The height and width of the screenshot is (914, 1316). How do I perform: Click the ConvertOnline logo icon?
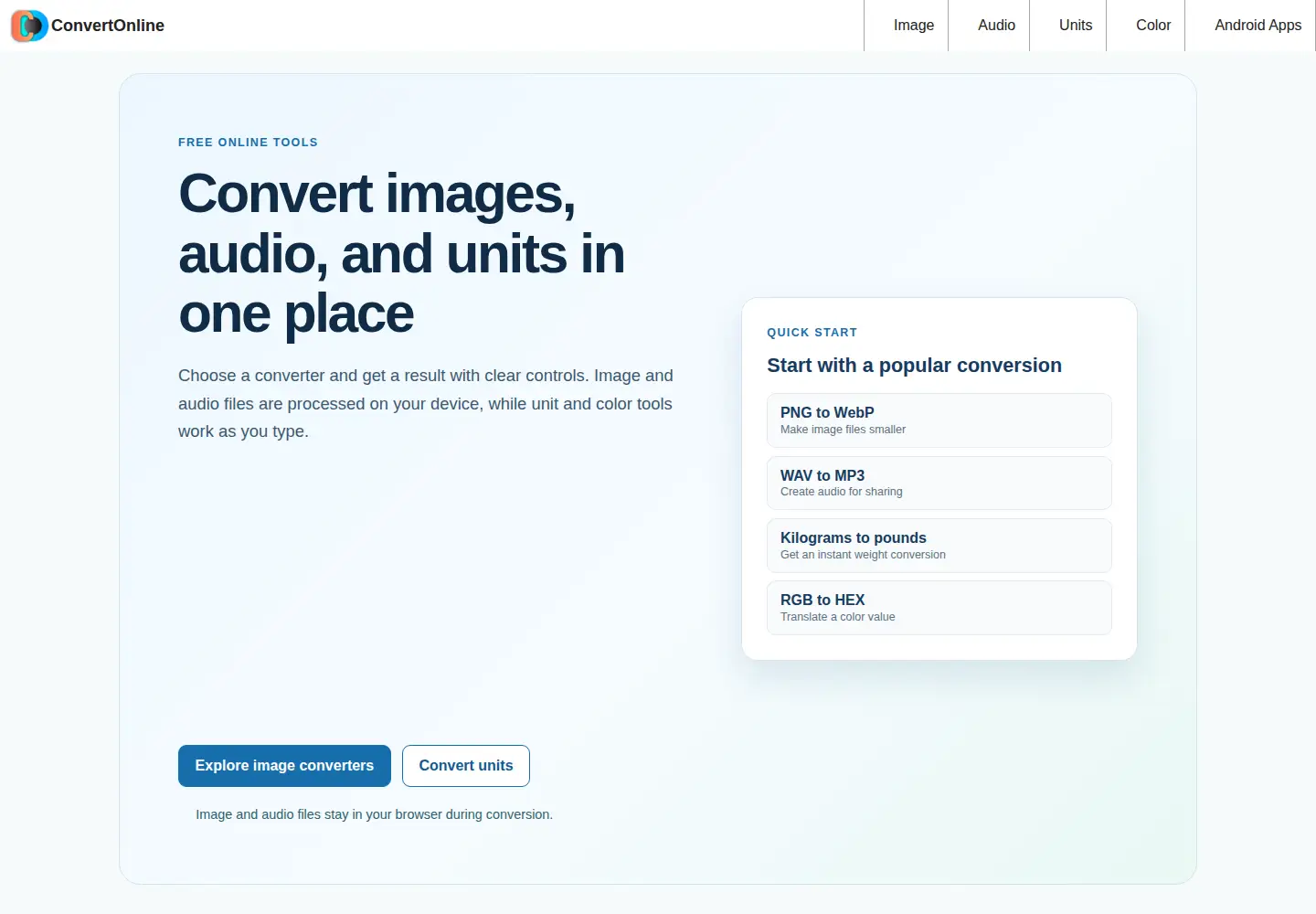(29, 26)
